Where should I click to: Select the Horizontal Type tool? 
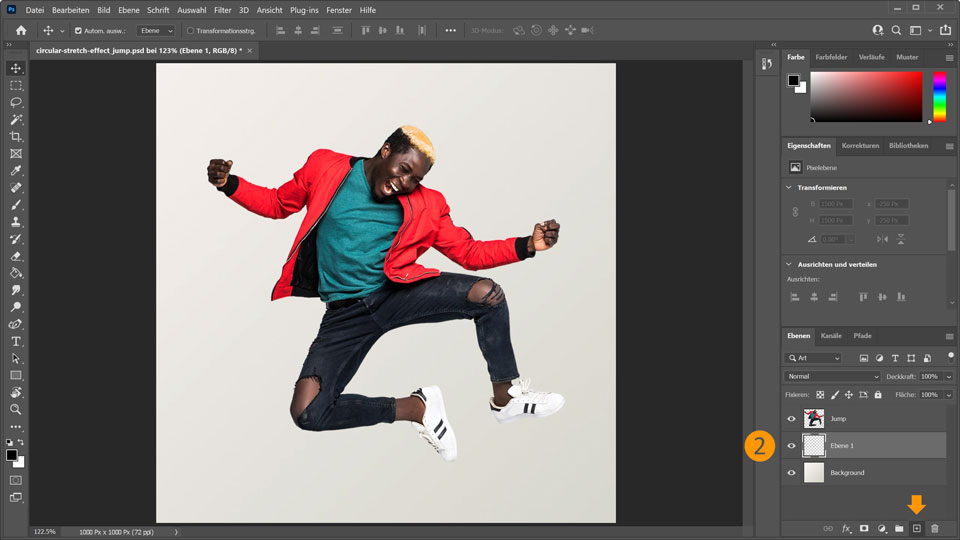(x=16, y=341)
